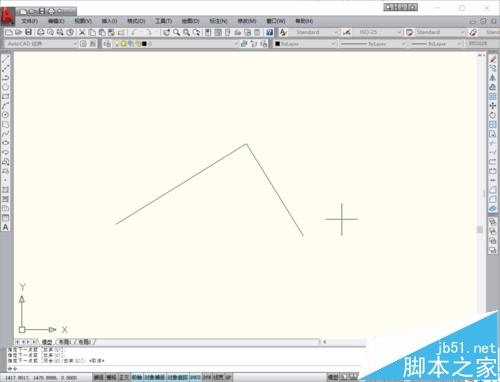The width and height of the screenshot is (500, 382).
Task: Click the Open file toolbar icon
Action: [19, 32]
